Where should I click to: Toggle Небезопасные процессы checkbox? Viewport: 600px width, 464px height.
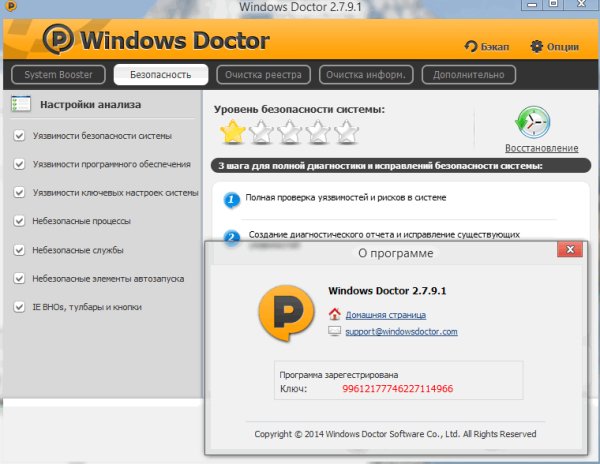tap(19, 221)
